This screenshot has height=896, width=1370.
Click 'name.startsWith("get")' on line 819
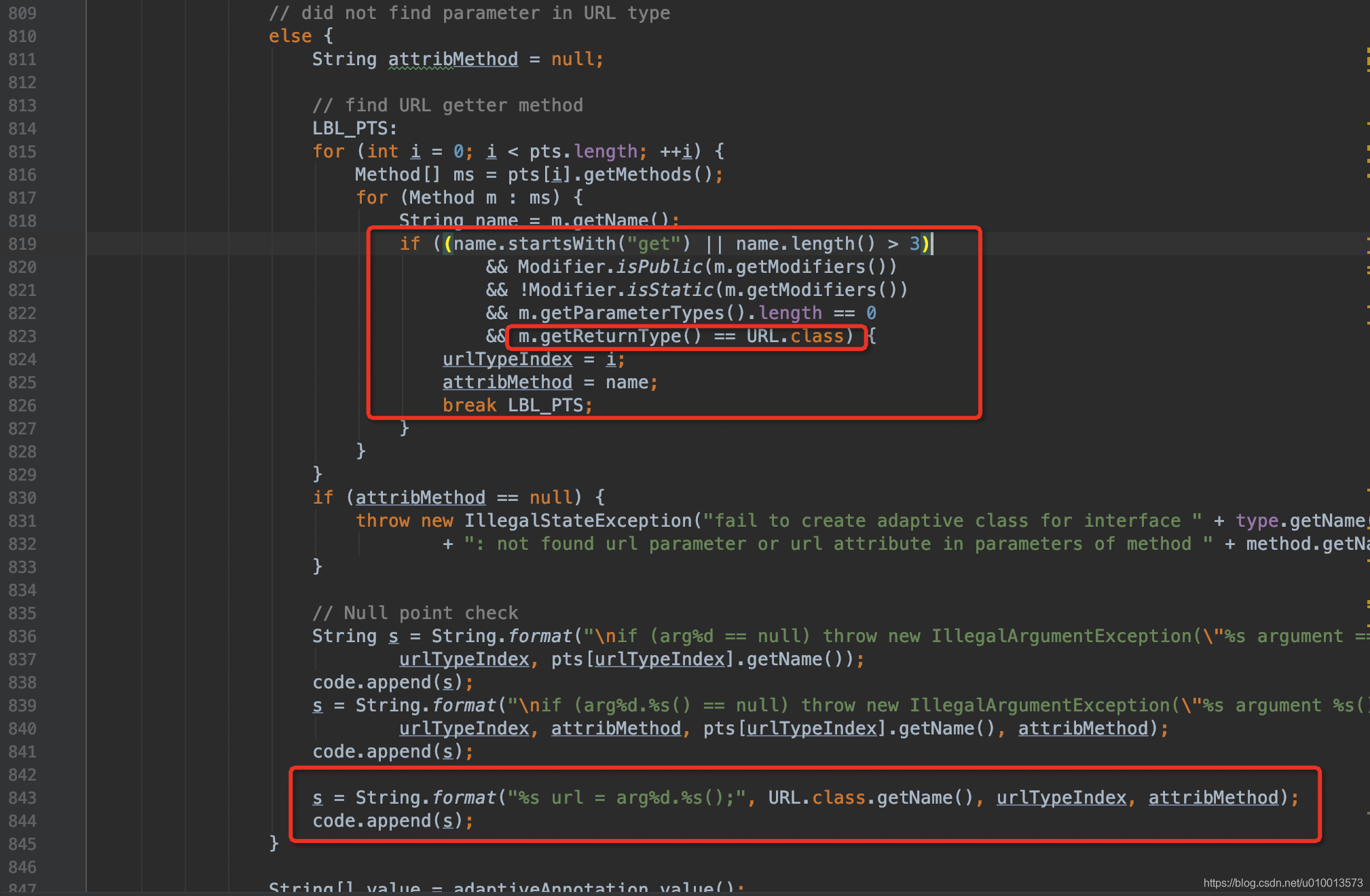click(572, 244)
